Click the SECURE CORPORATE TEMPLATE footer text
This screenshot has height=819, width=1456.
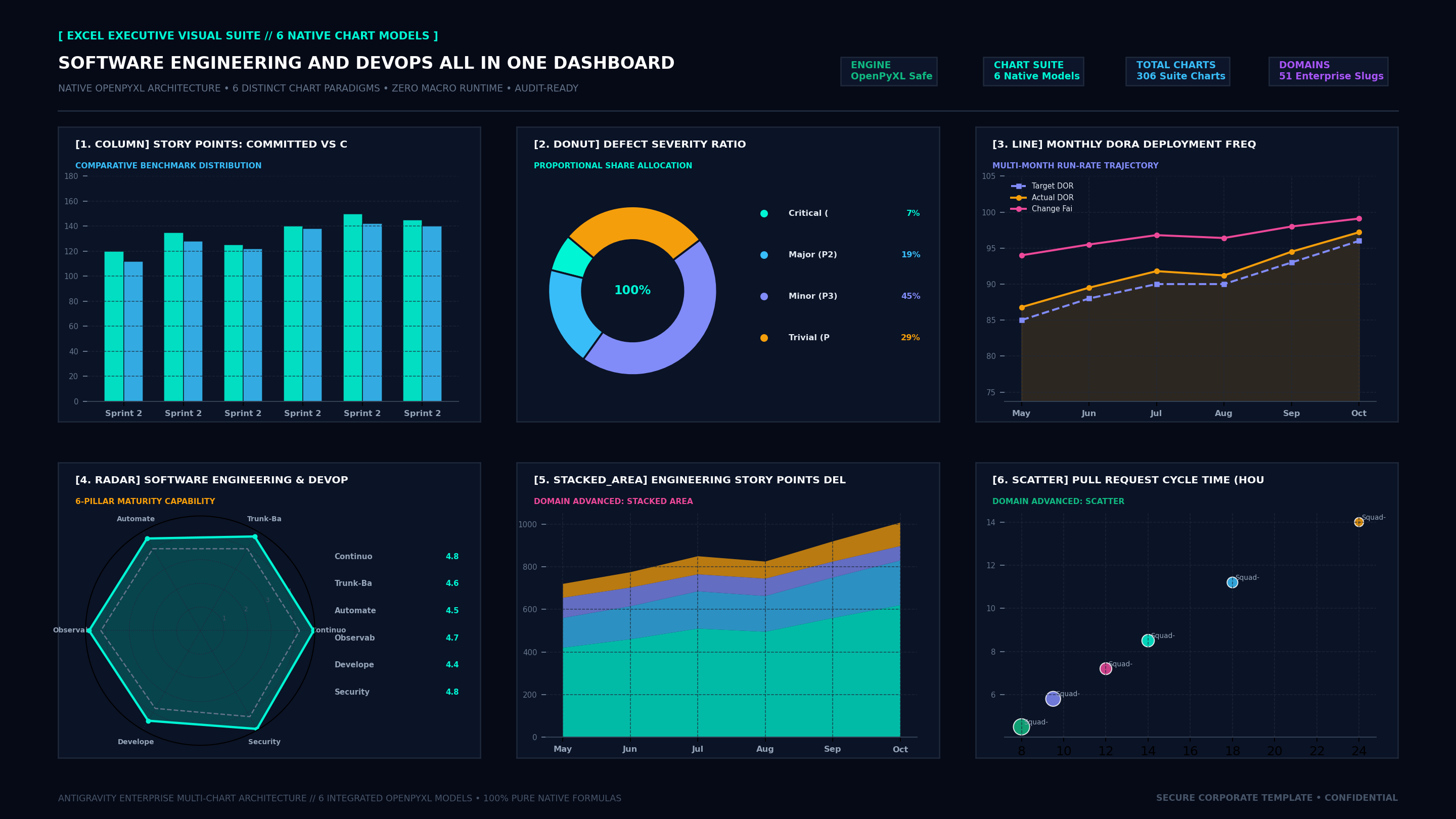(x=1277, y=798)
